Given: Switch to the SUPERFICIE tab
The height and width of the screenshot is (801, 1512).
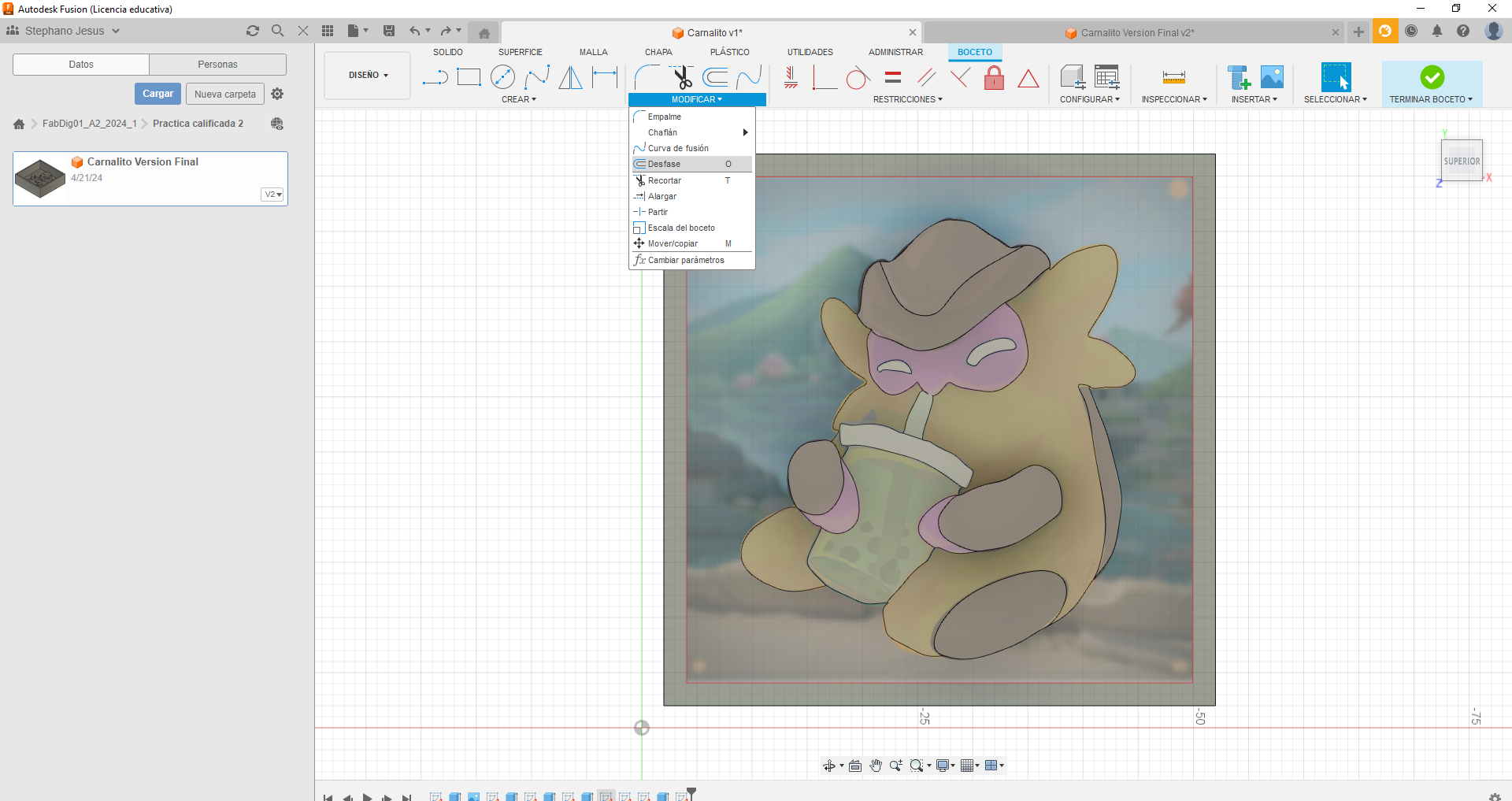Looking at the screenshot, I should (520, 52).
